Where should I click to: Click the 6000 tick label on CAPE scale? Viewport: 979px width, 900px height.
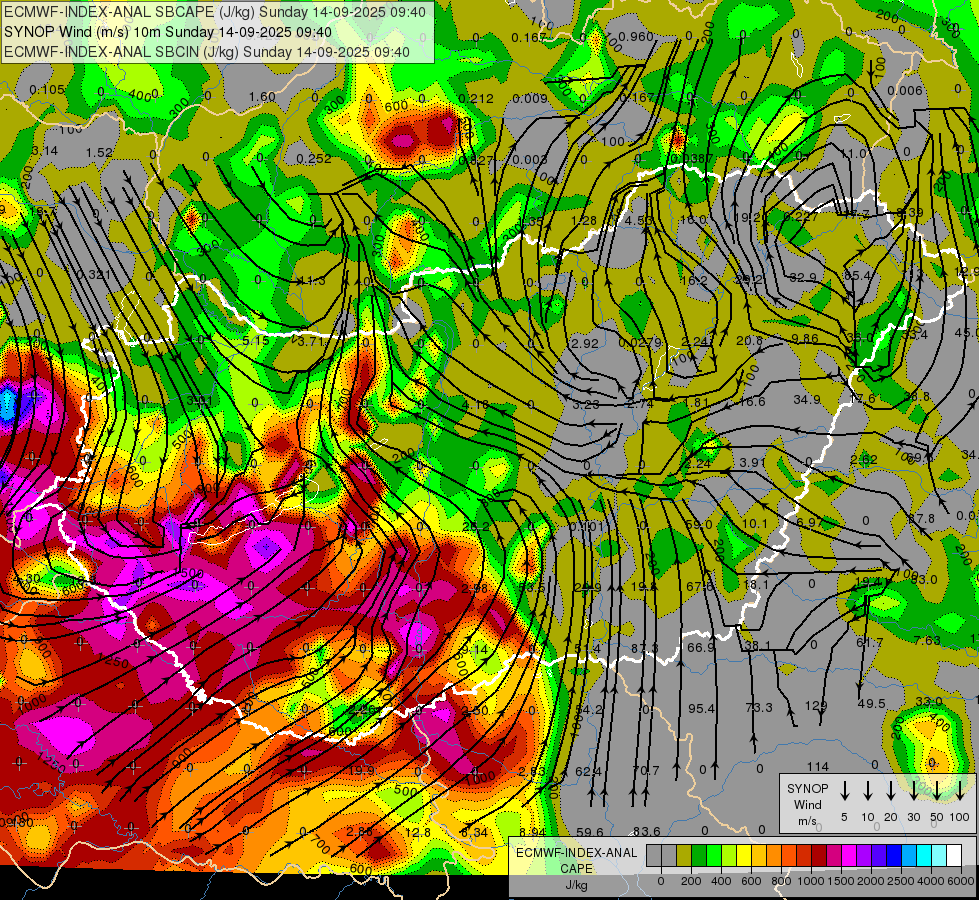961,881
